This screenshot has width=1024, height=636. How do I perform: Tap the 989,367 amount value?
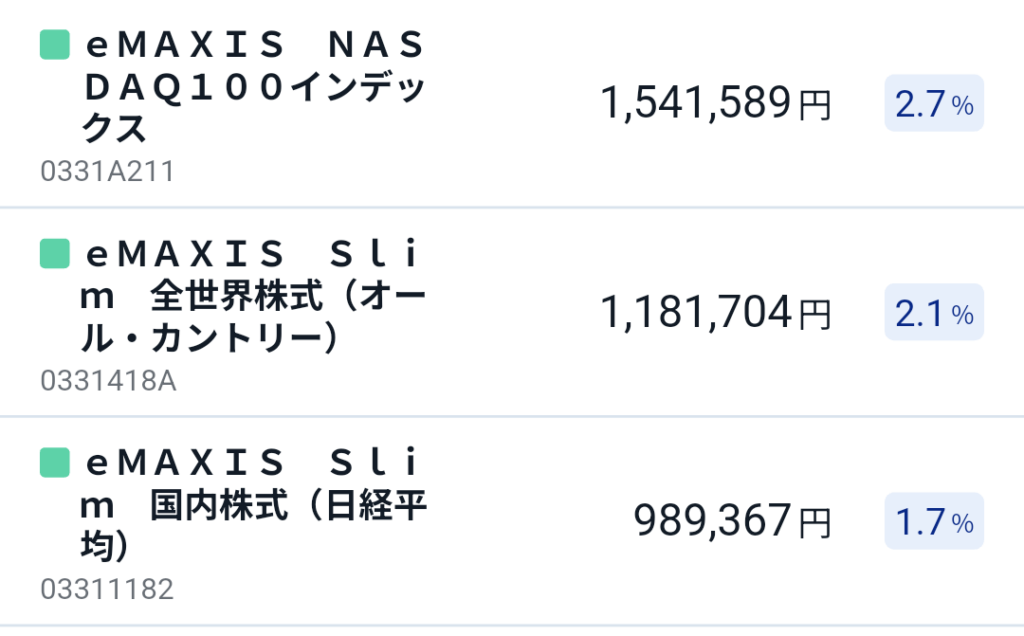click(713, 521)
